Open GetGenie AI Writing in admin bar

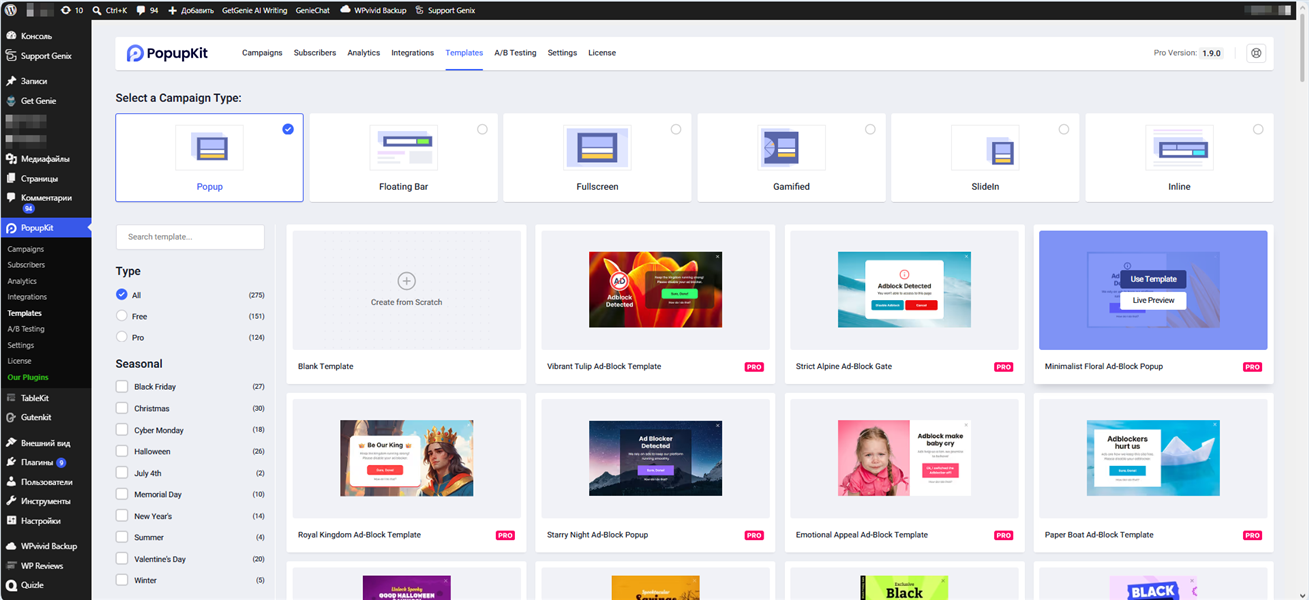[254, 10]
